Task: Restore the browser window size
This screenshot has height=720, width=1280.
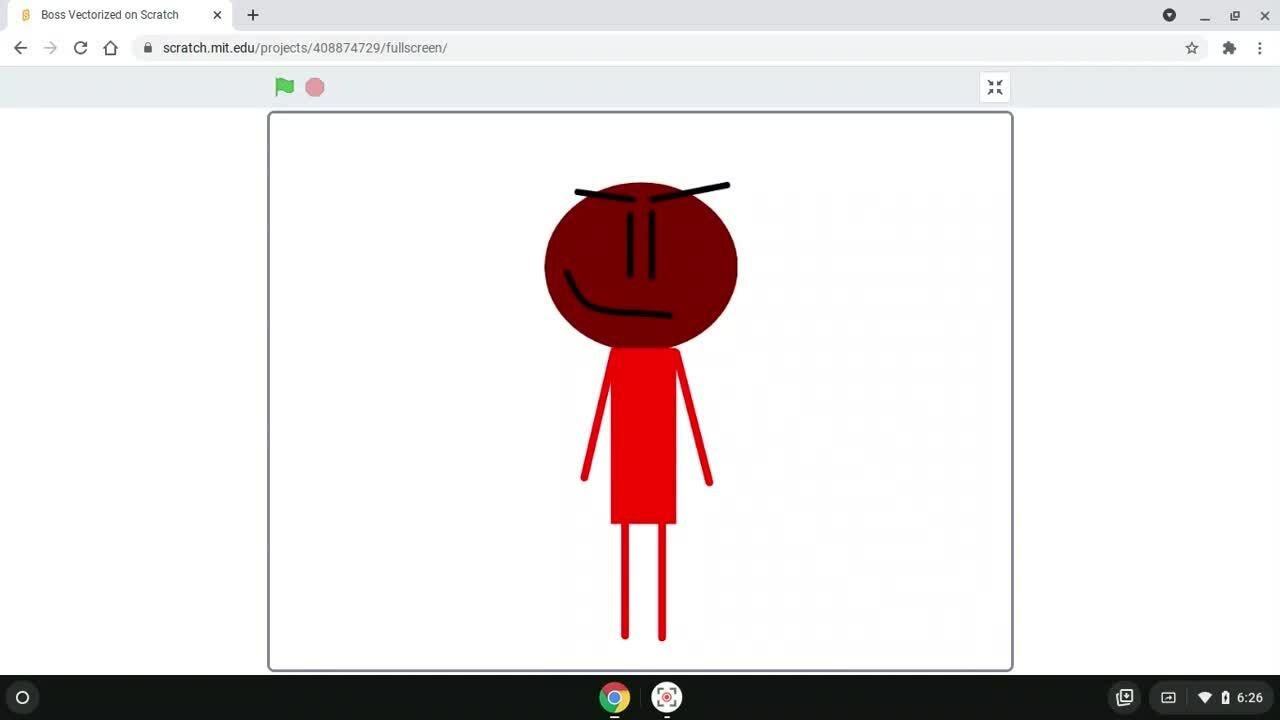Action: [x=1235, y=15]
